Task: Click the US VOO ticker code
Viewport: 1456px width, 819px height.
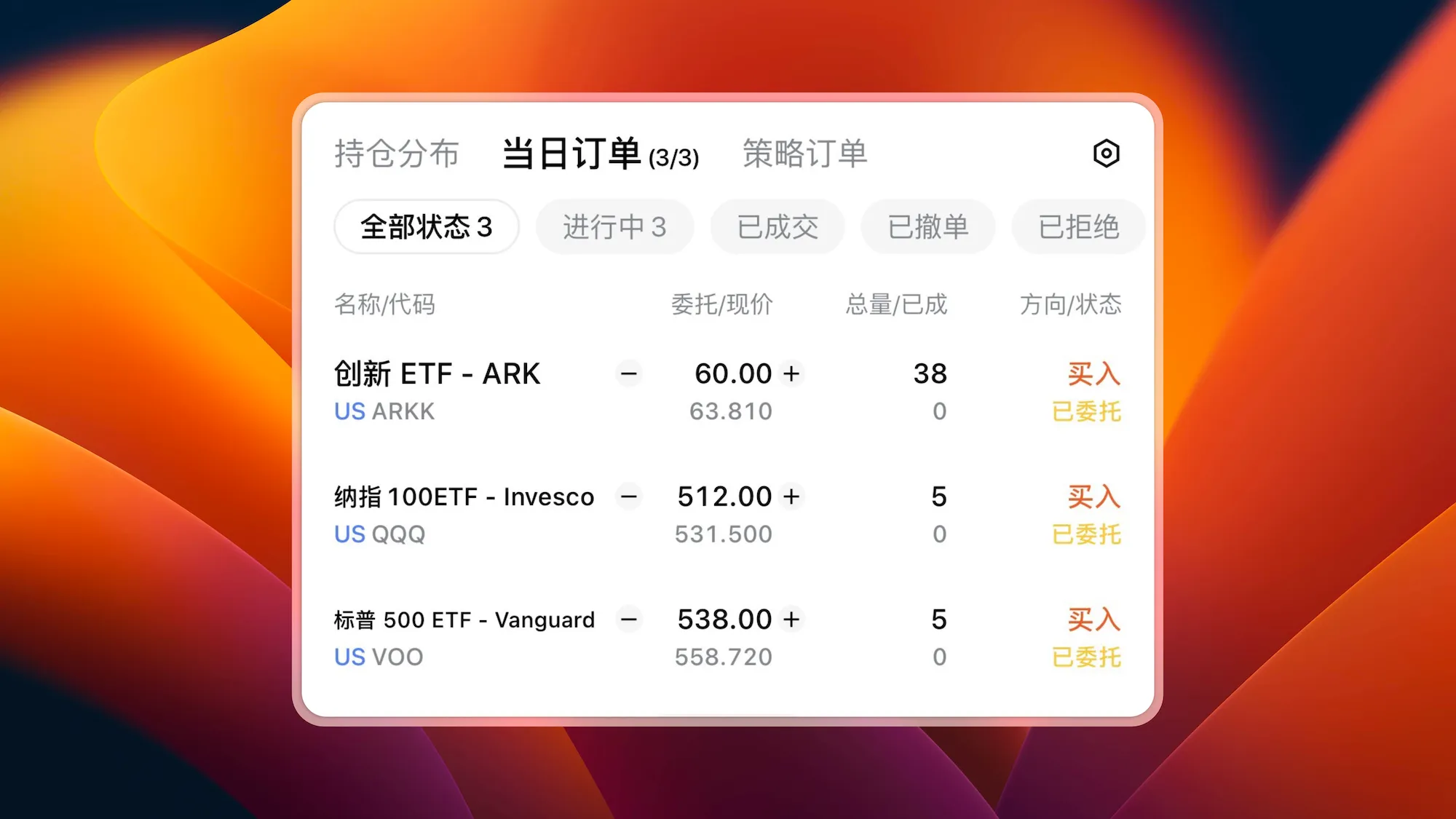Action: coord(379,657)
